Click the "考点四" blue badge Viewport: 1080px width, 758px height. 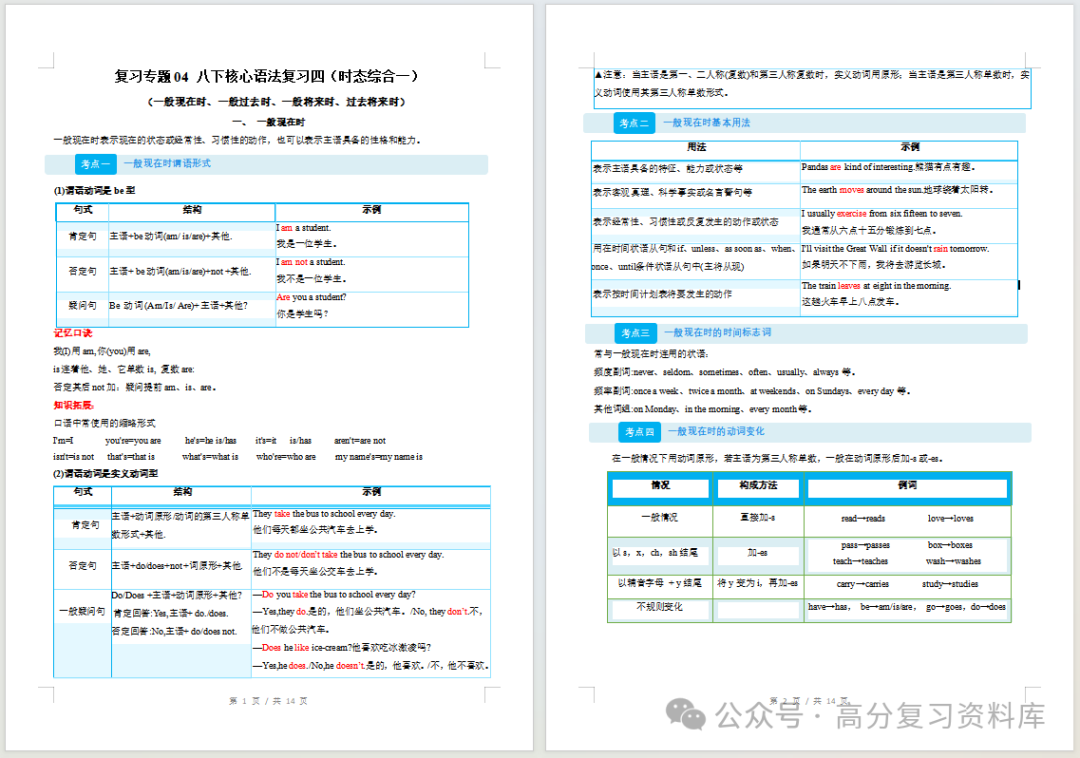pos(639,432)
